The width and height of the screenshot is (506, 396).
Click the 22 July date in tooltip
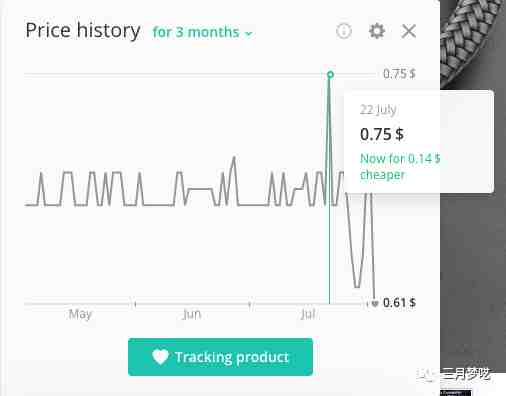(378, 110)
